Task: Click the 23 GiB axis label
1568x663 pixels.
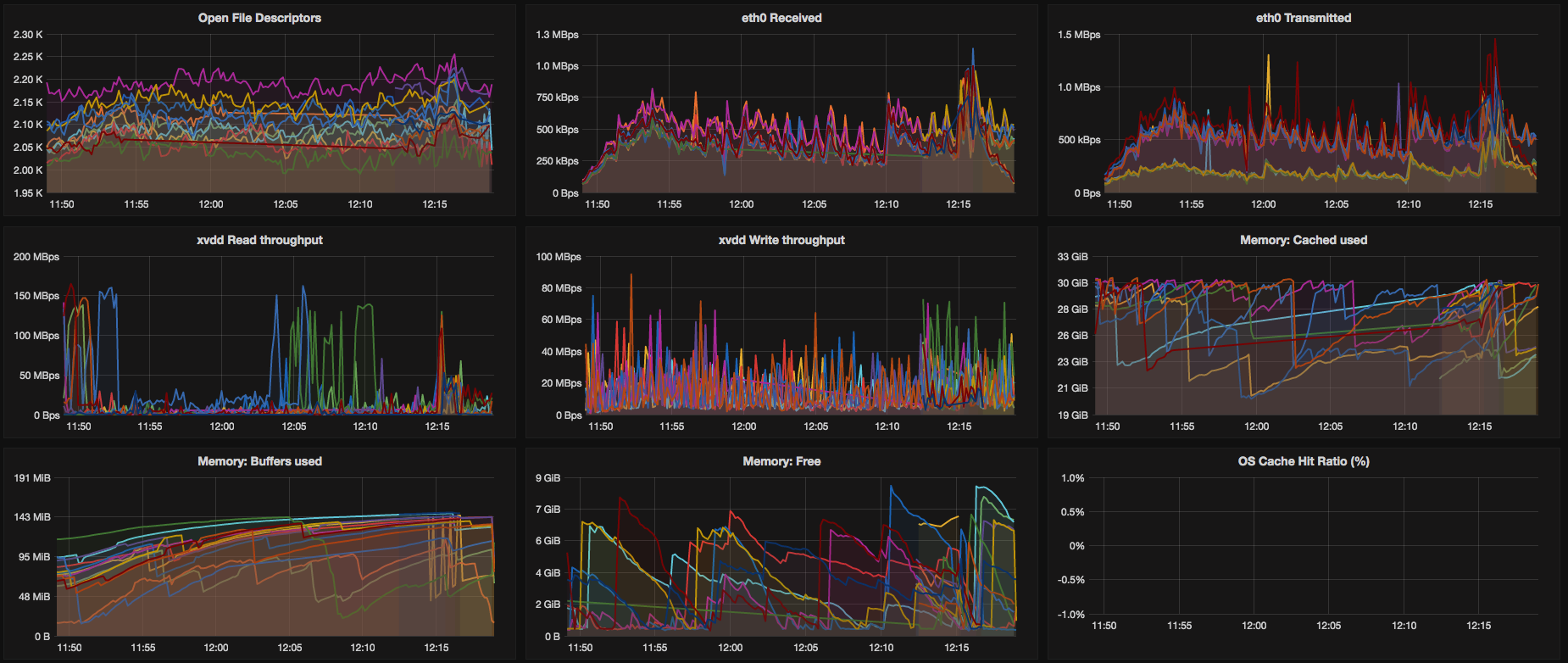Action: click(x=1072, y=362)
